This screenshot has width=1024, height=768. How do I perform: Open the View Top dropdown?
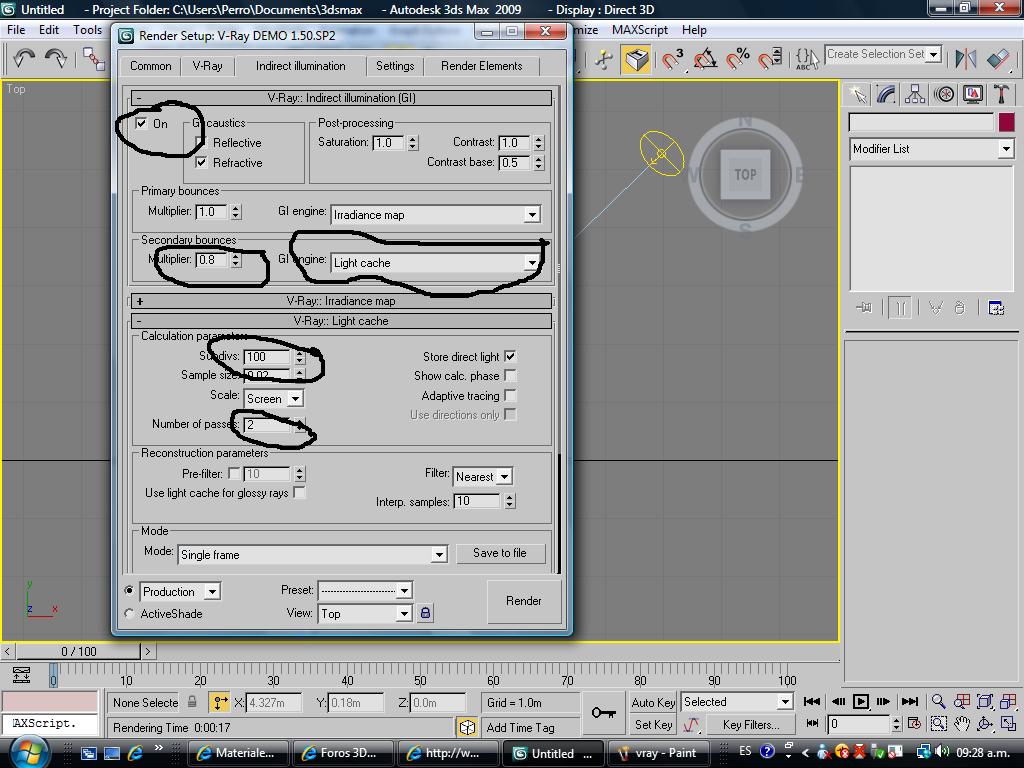tap(365, 613)
